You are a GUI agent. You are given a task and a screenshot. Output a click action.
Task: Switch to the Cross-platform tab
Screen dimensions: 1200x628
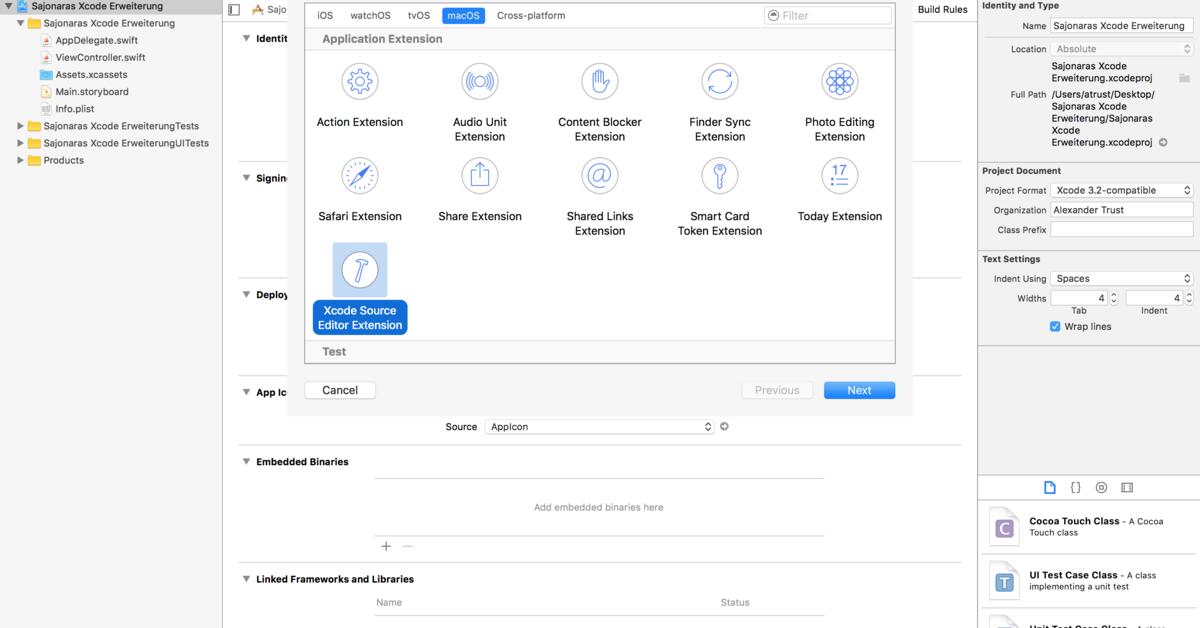coord(531,15)
